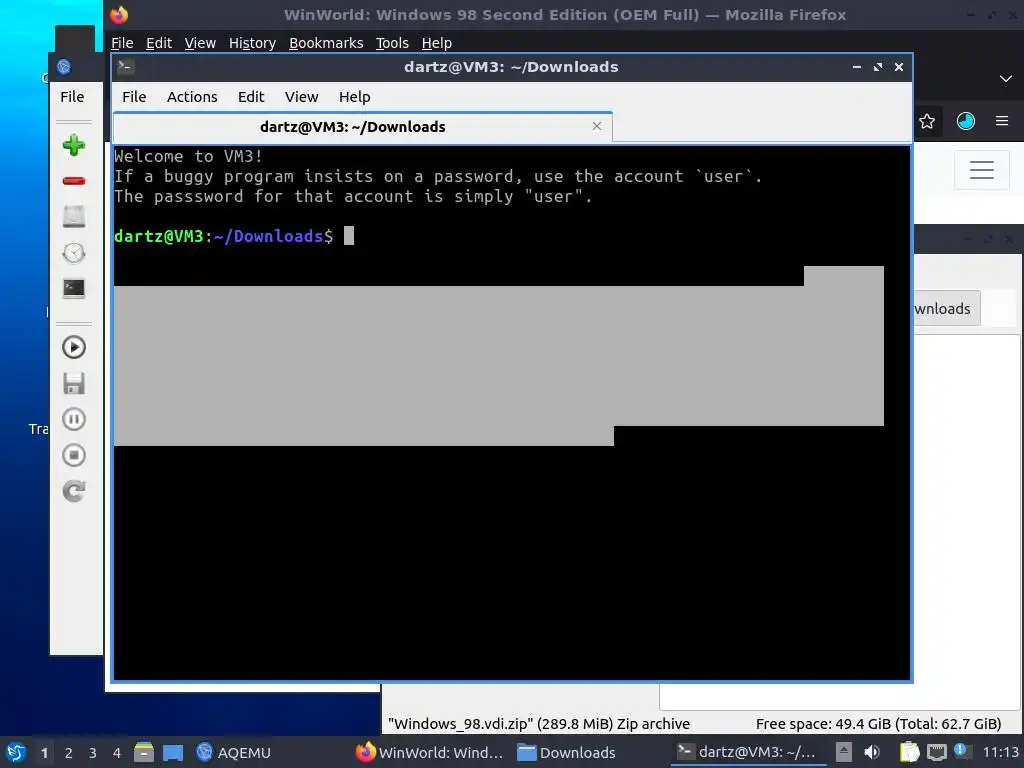Click the hard disk icon in AQEMU toolbar
This screenshot has width=1024, height=768.
(74, 217)
